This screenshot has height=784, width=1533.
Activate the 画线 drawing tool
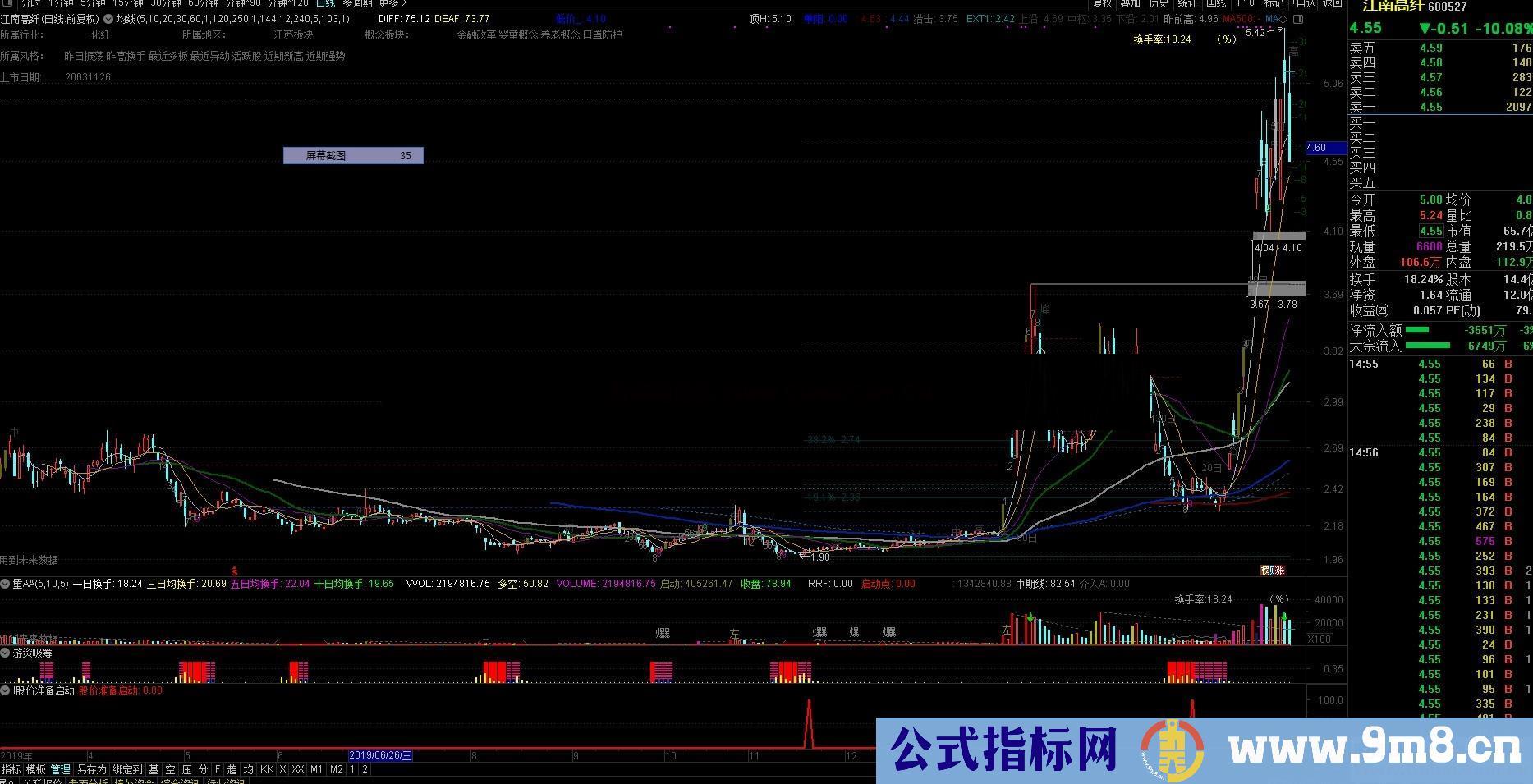coord(1216,5)
